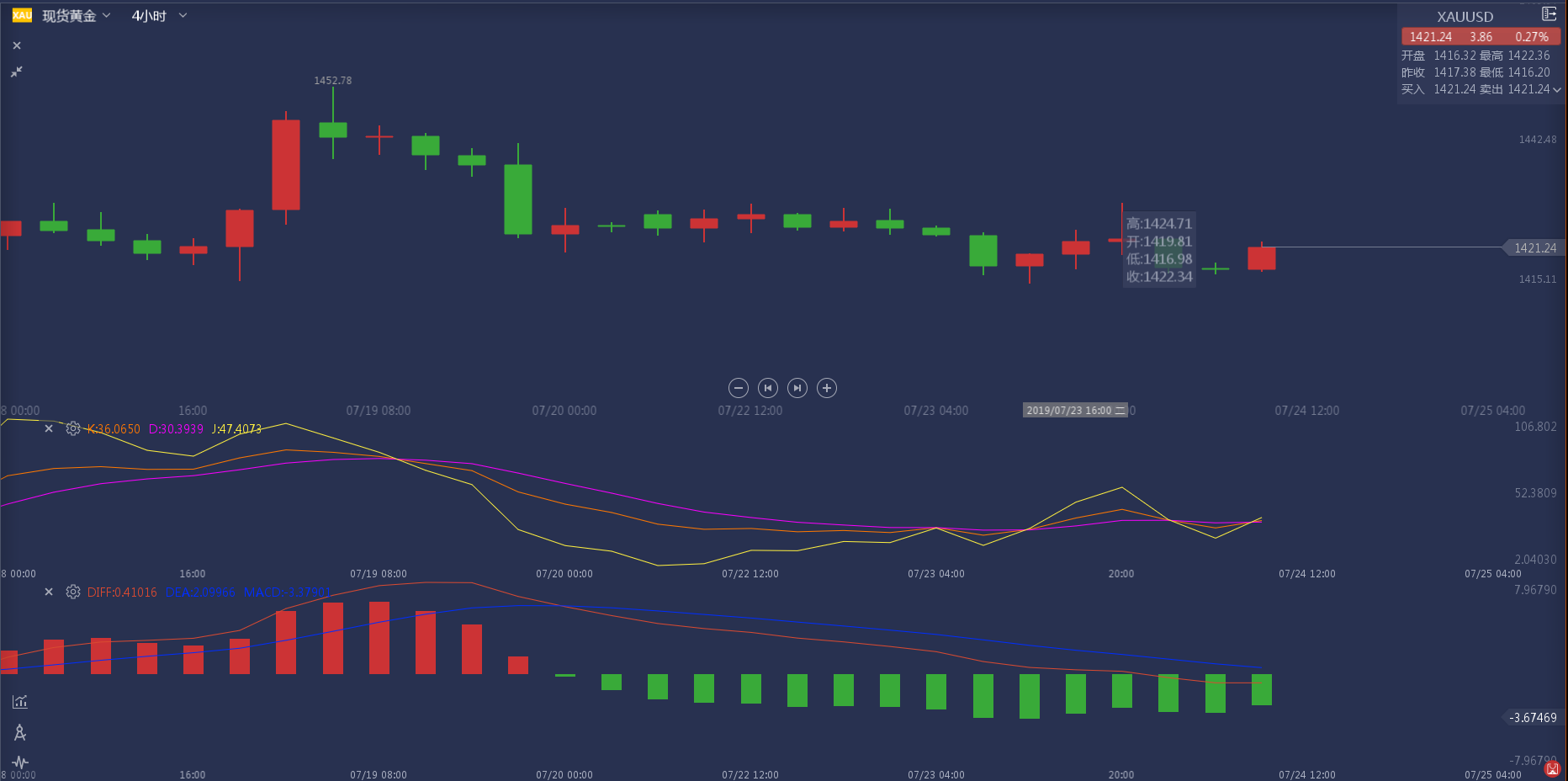1568x781 pixels.
Task: Click the 1421.24 current price label on axis
Action: tap(1534, 247)
